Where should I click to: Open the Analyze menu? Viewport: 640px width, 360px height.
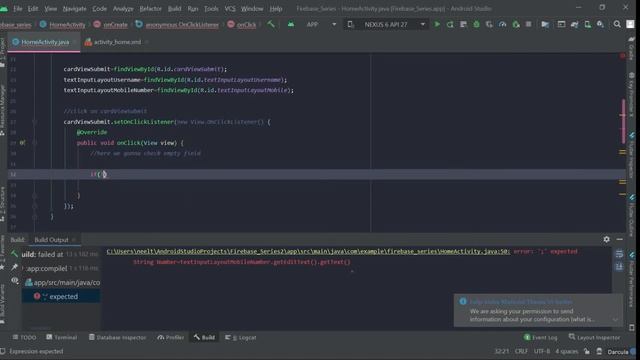(x=123, y=9)
